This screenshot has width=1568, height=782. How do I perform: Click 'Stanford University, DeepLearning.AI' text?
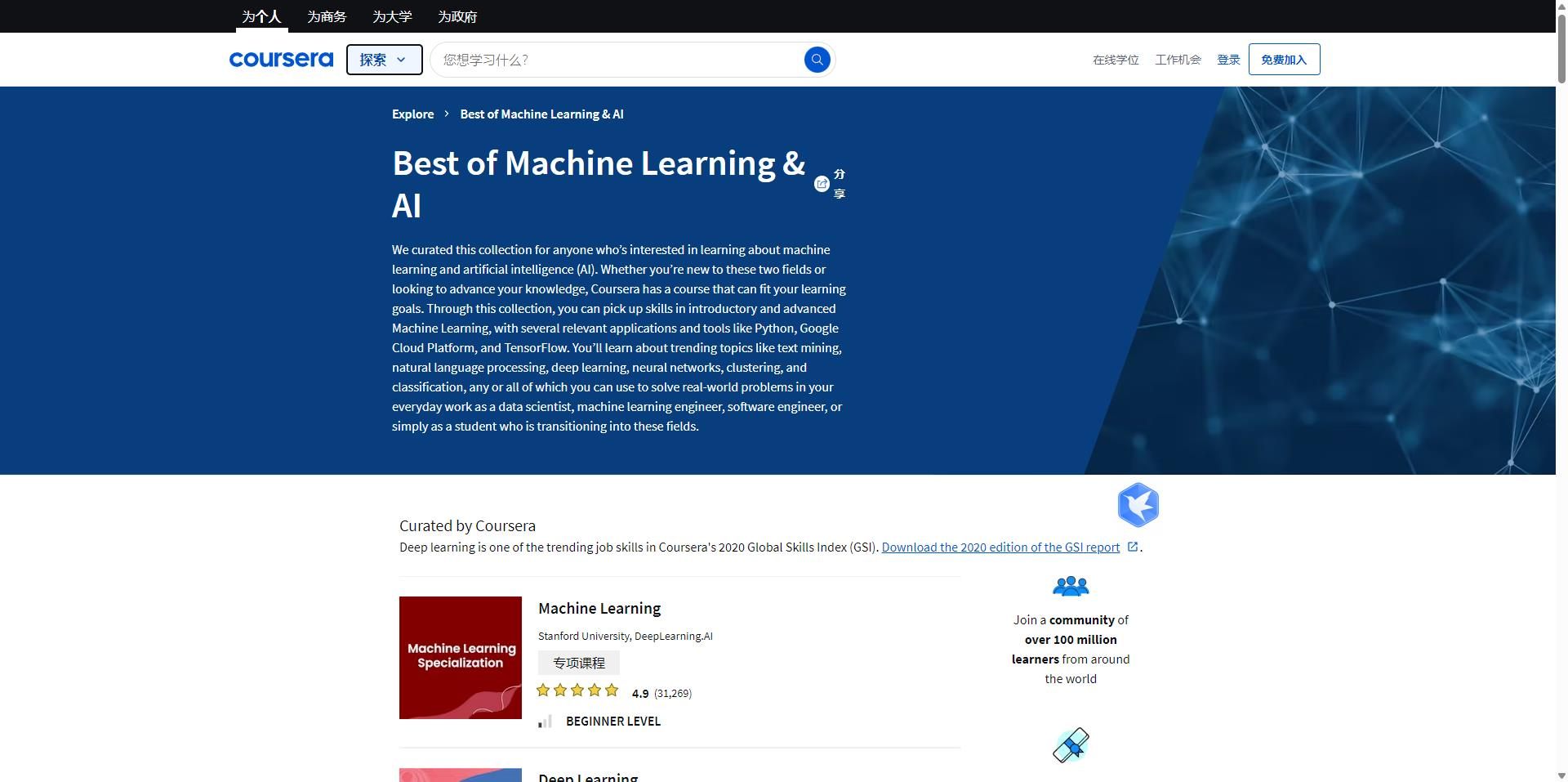tap(626, 636)
